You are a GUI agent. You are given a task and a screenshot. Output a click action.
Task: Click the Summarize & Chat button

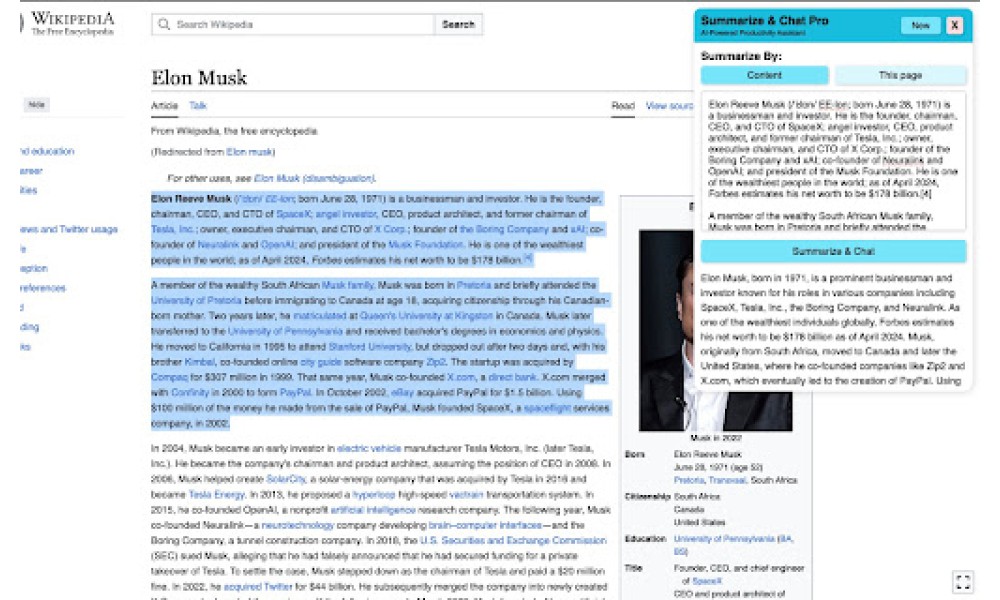pyautogui.click(x=833, y=251)
